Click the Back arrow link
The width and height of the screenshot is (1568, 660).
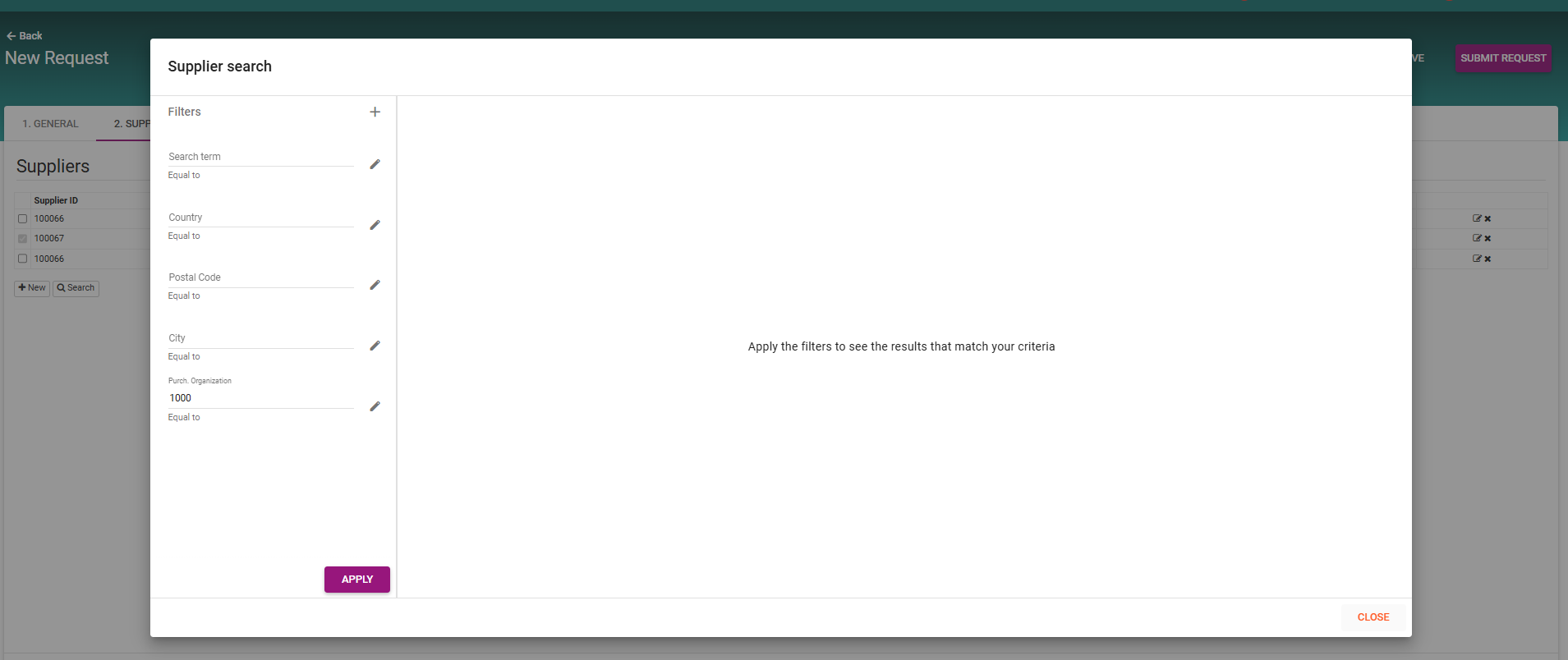click(x=24, y=35)
